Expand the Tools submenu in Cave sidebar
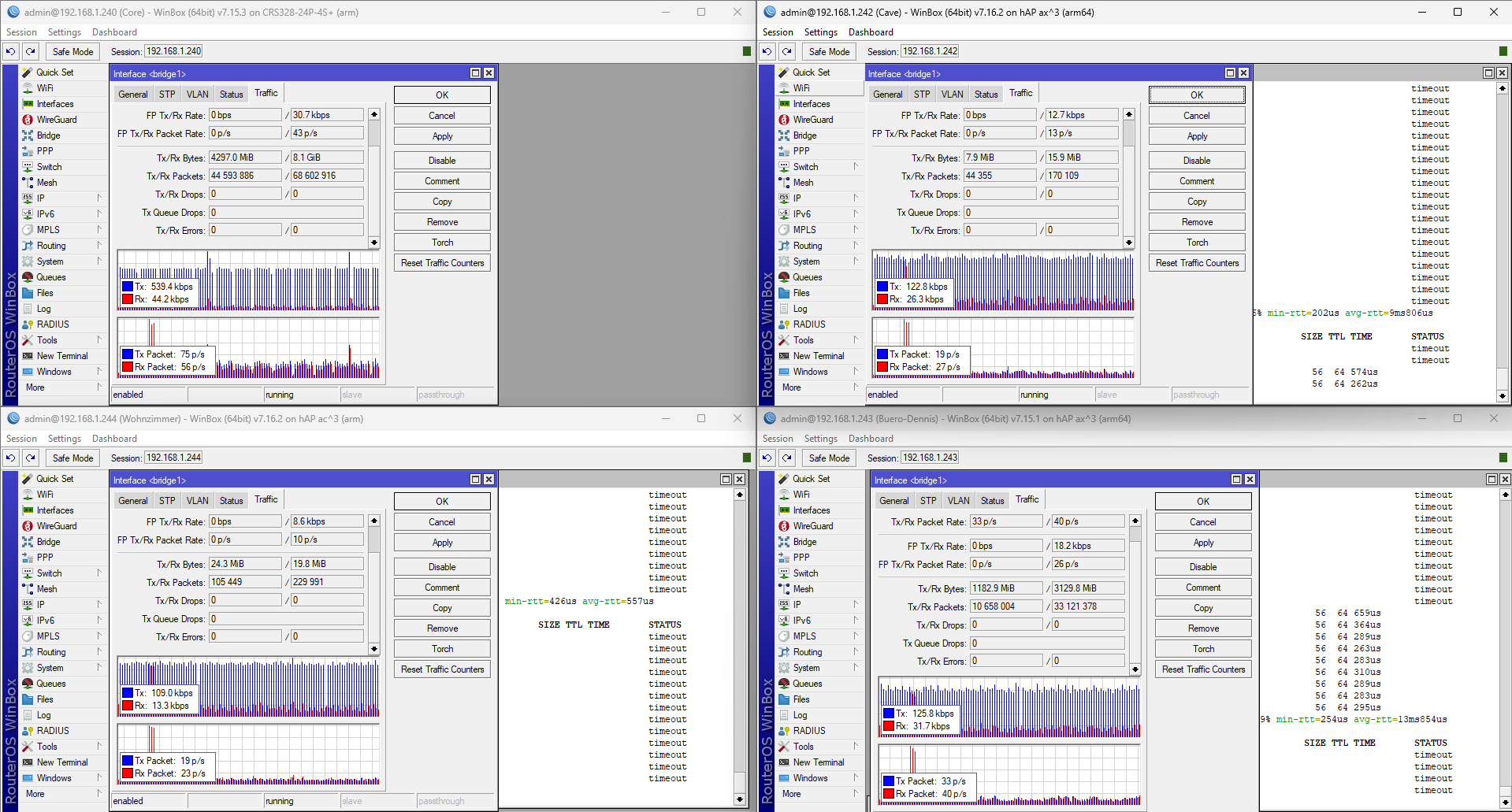 click(x=803, y=340)
